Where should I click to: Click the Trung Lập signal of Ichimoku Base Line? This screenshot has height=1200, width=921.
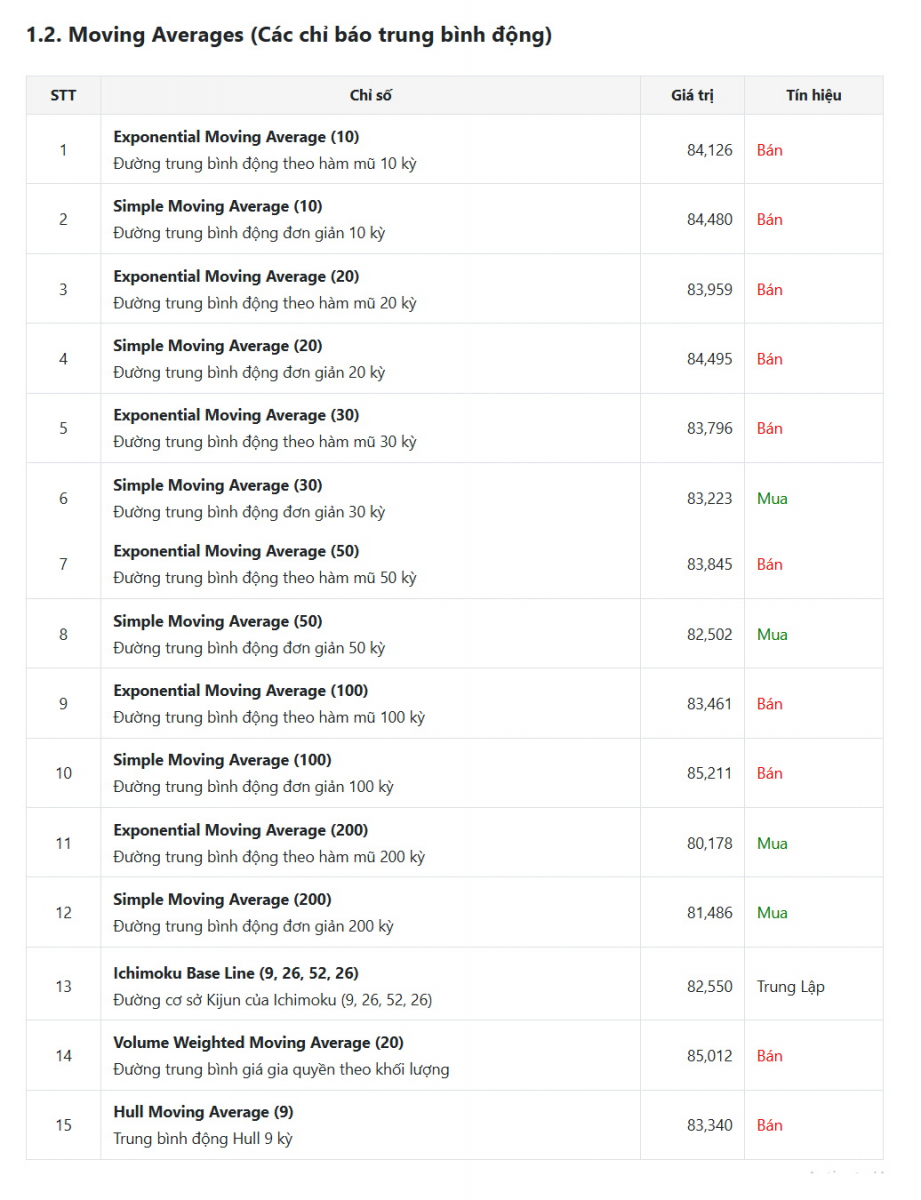coord(790,987)
